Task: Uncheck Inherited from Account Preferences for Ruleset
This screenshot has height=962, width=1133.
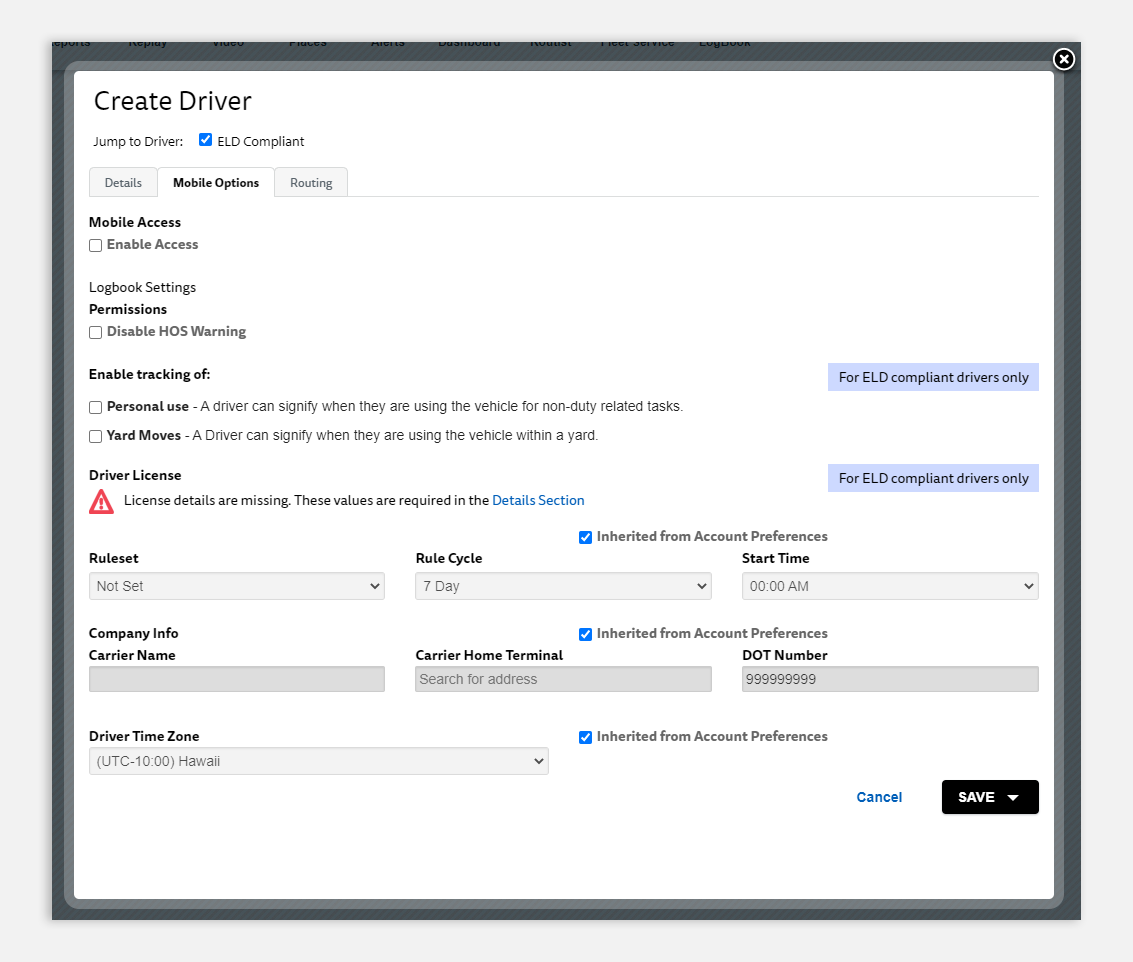Action: tap(585, 537)
